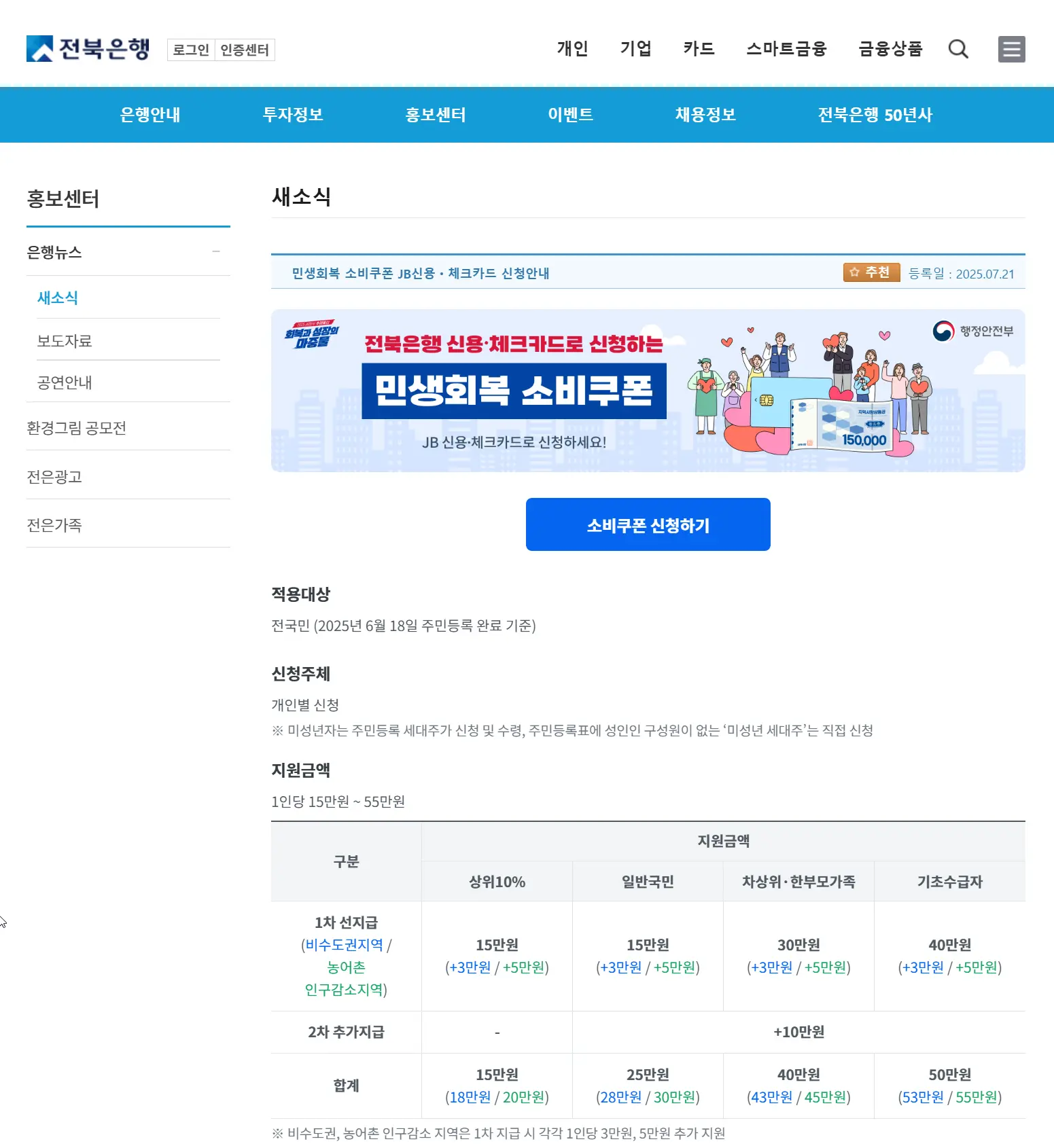This screenshot has width=1054, height=1148.
Task: Click the 일반국민 column header
Action: 648,882
